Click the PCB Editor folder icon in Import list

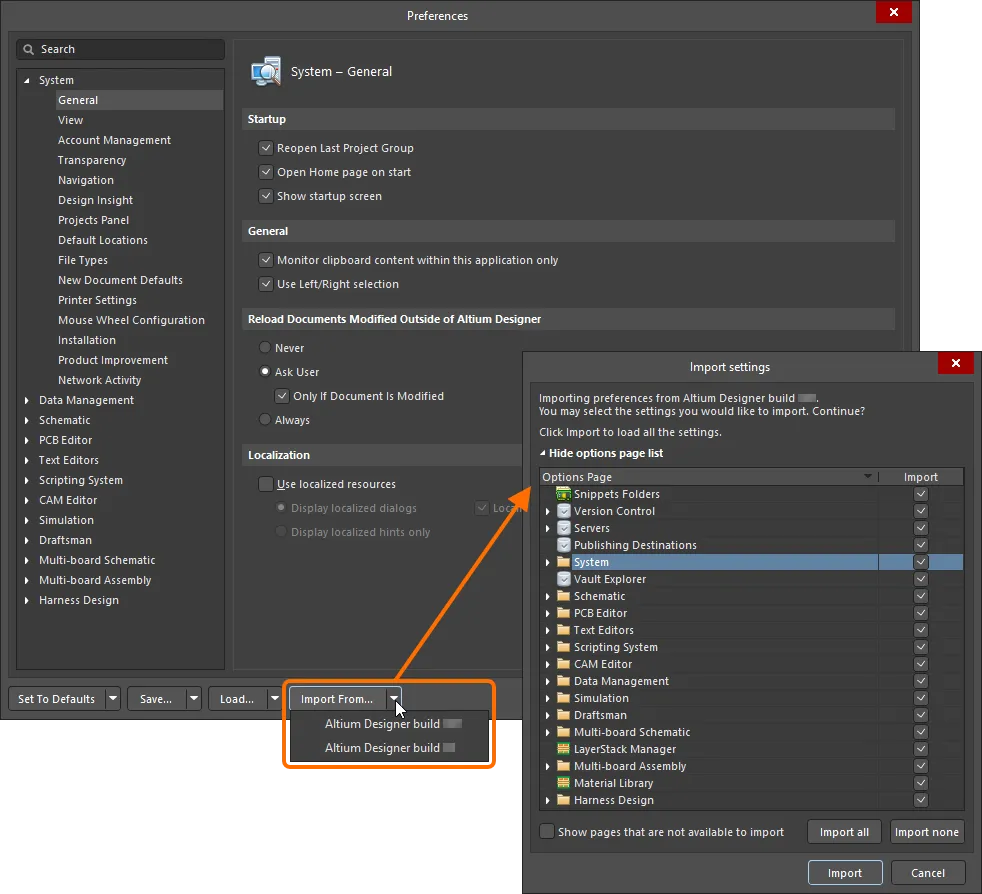coord(563,612)
